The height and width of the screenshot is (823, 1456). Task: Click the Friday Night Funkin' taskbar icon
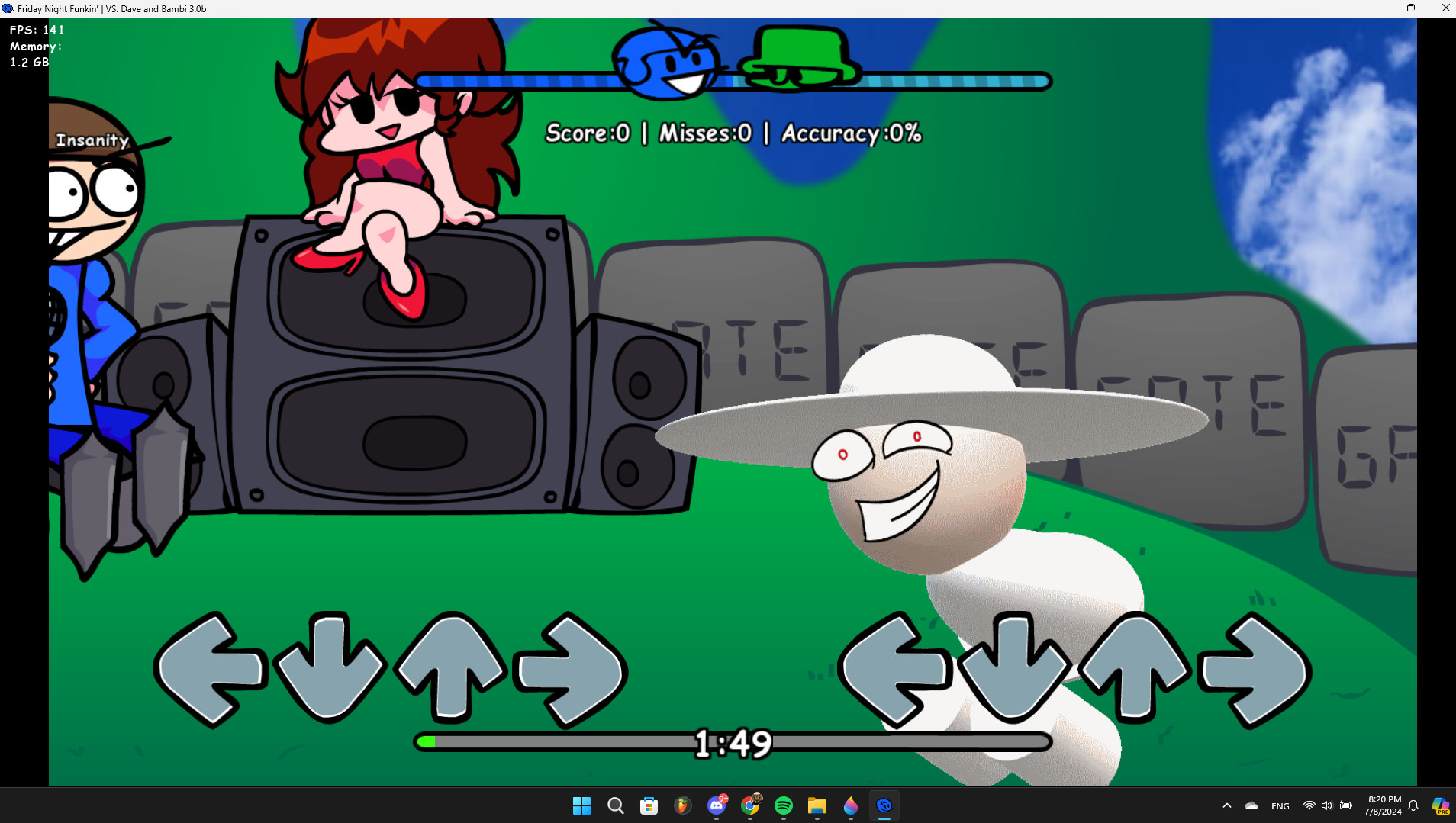click(x=884, y=805)
